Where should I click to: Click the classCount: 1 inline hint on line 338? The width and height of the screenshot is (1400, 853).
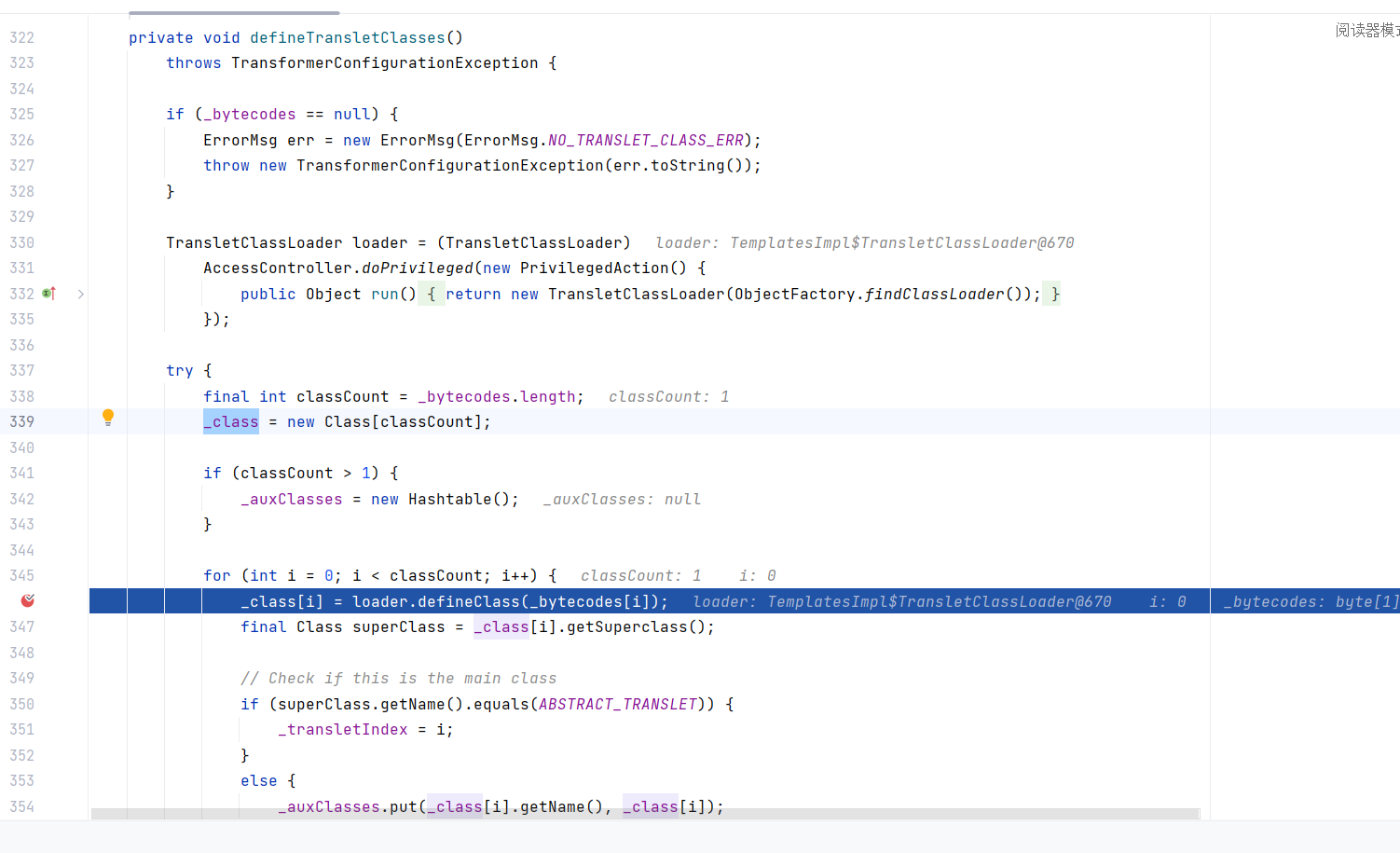pyautogui.click(x=669, y=397)
